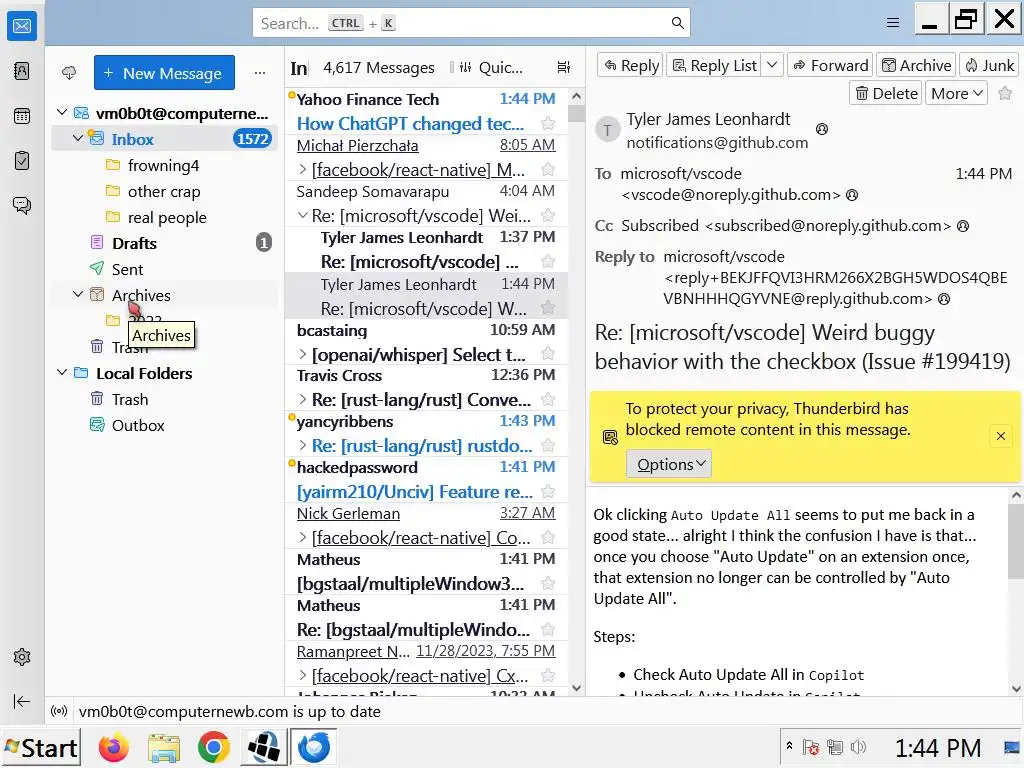Star the bcastaing openai/whisper message
The height and width of the screenshot is (768, 1024).
549,354
